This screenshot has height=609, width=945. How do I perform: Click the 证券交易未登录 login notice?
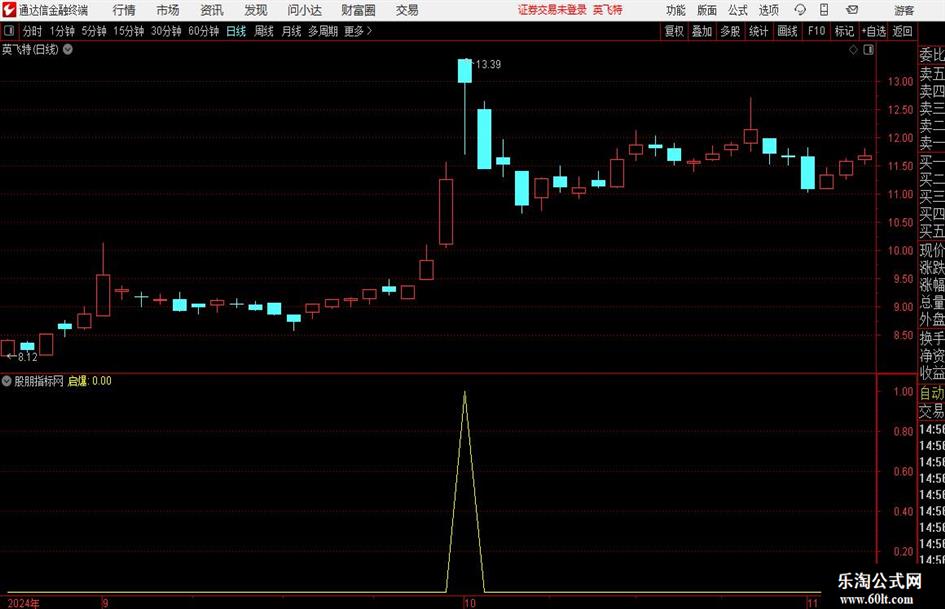(x=552, y=10)
